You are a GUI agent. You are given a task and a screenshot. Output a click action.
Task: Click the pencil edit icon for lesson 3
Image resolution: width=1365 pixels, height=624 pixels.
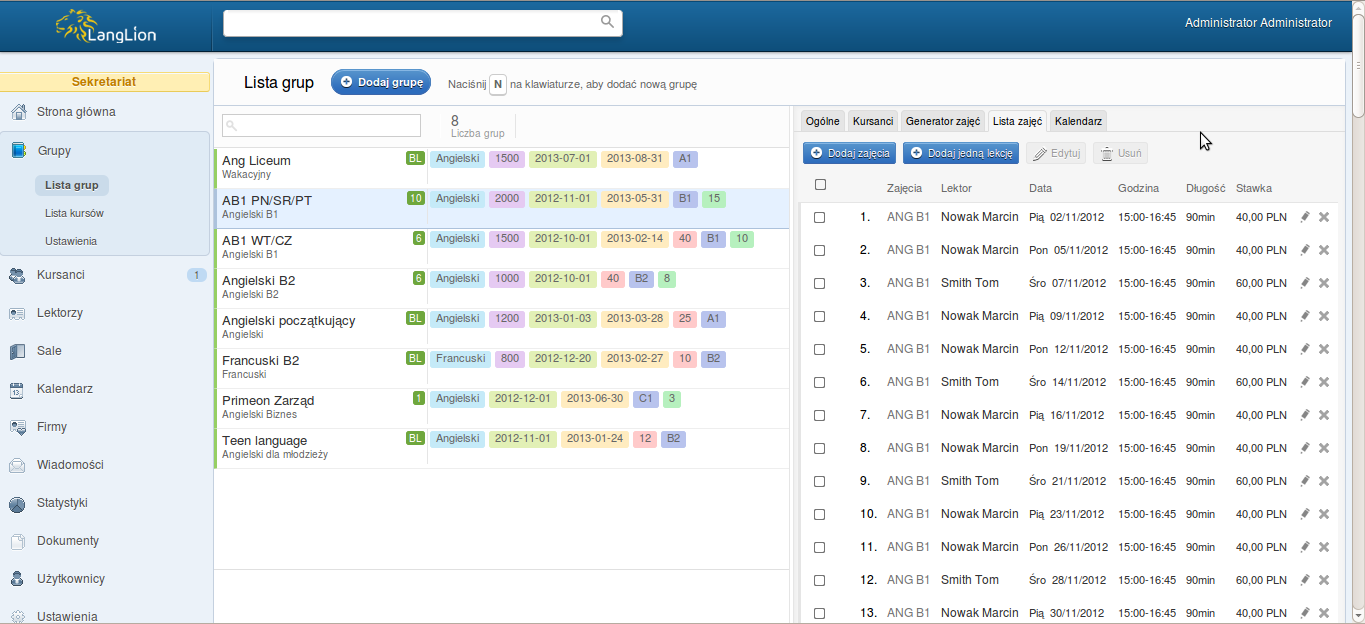(x=1304, y=283)
